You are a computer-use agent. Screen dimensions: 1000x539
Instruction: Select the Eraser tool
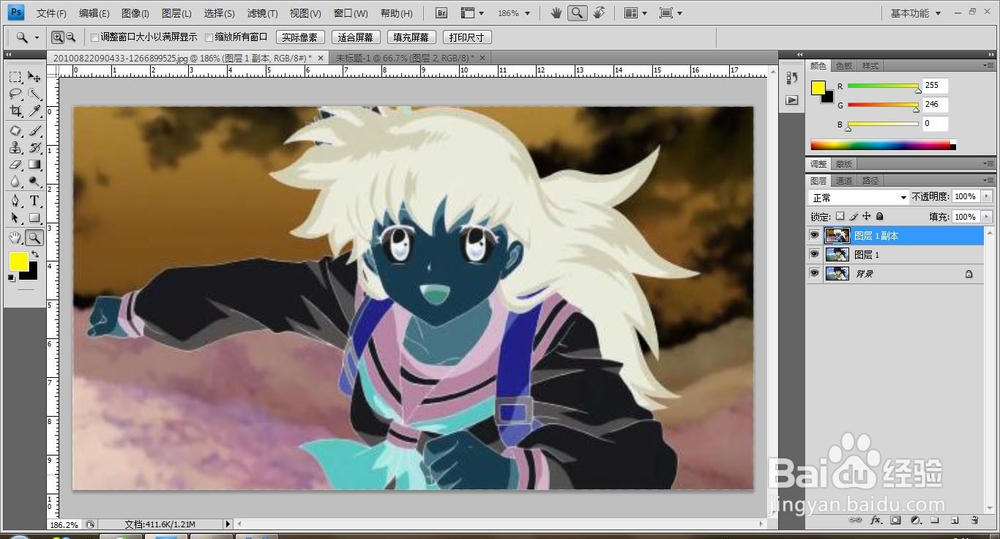[x=15, y=165]
